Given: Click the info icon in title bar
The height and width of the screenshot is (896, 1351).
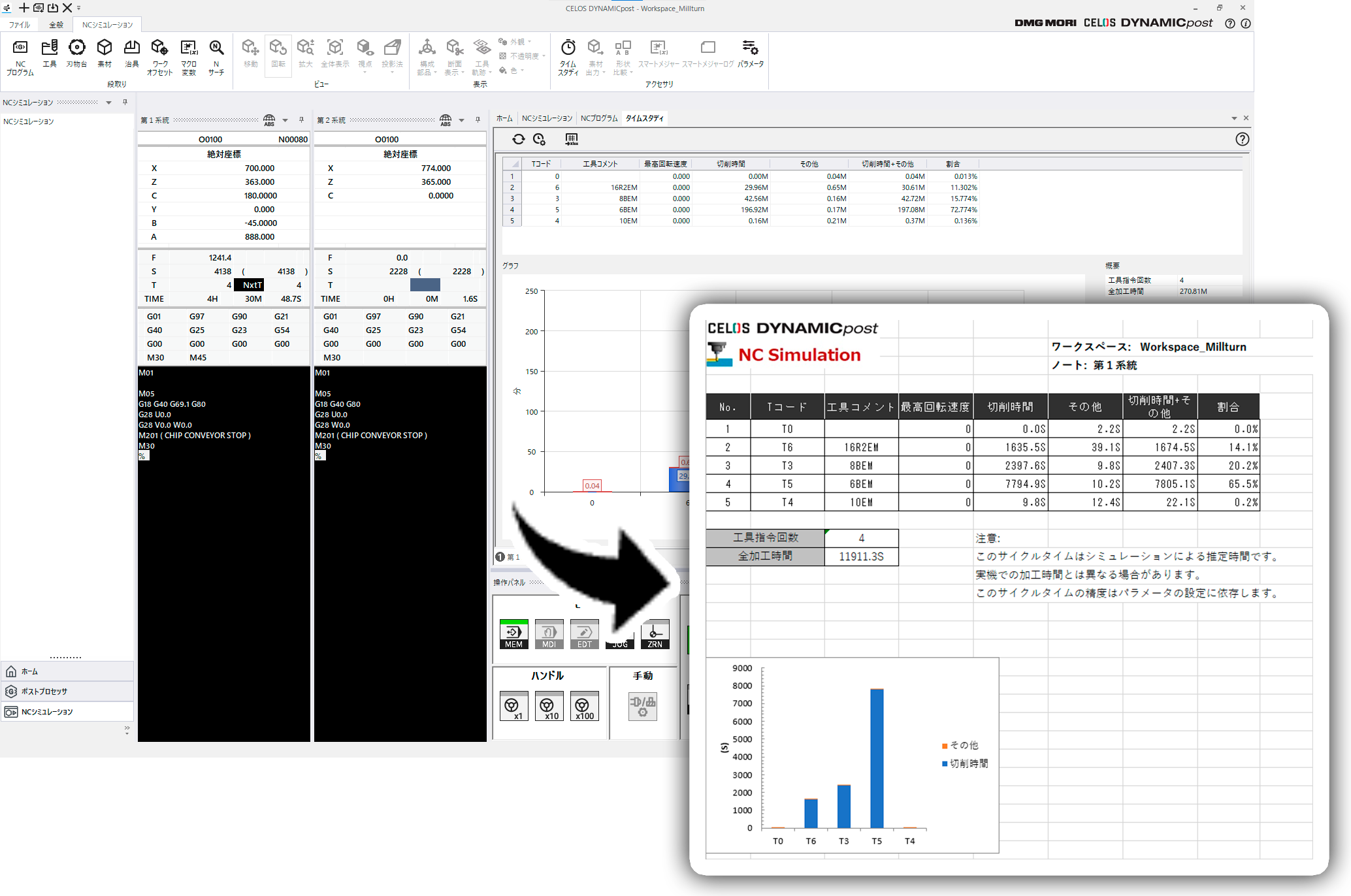Looking at the screenshot, I should point(1246,24).
